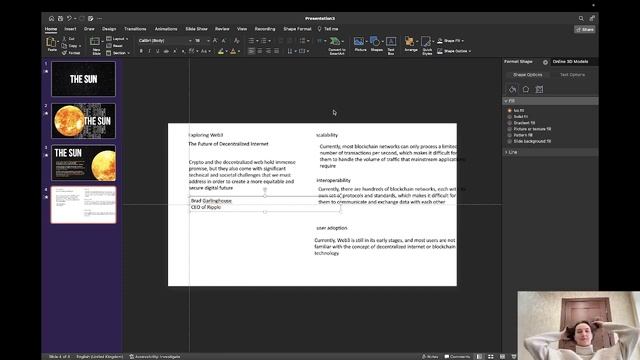Screen dimensions: 640x360
Task: Clear all text formatting
Action: pos(236,40)
